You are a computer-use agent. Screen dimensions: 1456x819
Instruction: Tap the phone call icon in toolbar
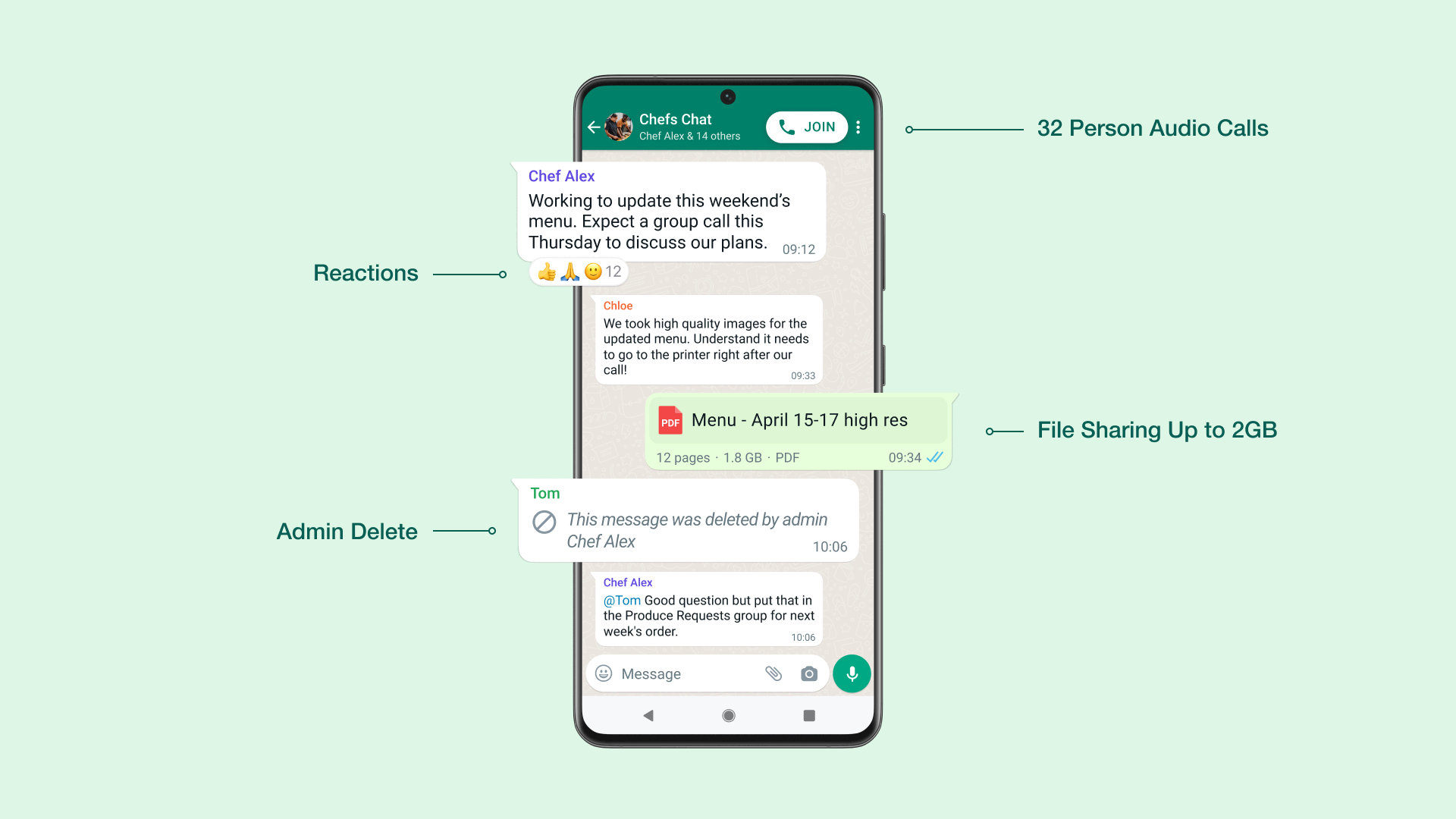[790, 127]
